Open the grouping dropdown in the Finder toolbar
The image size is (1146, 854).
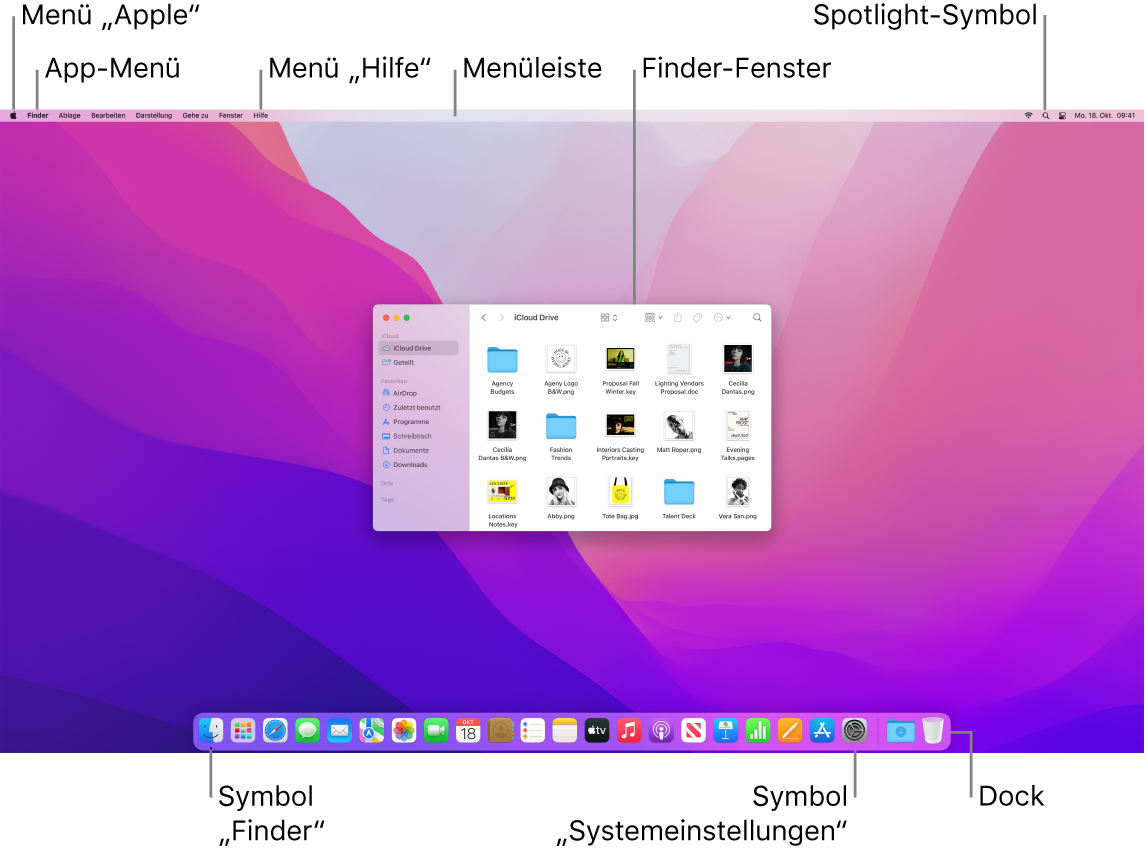click(652, 317)
